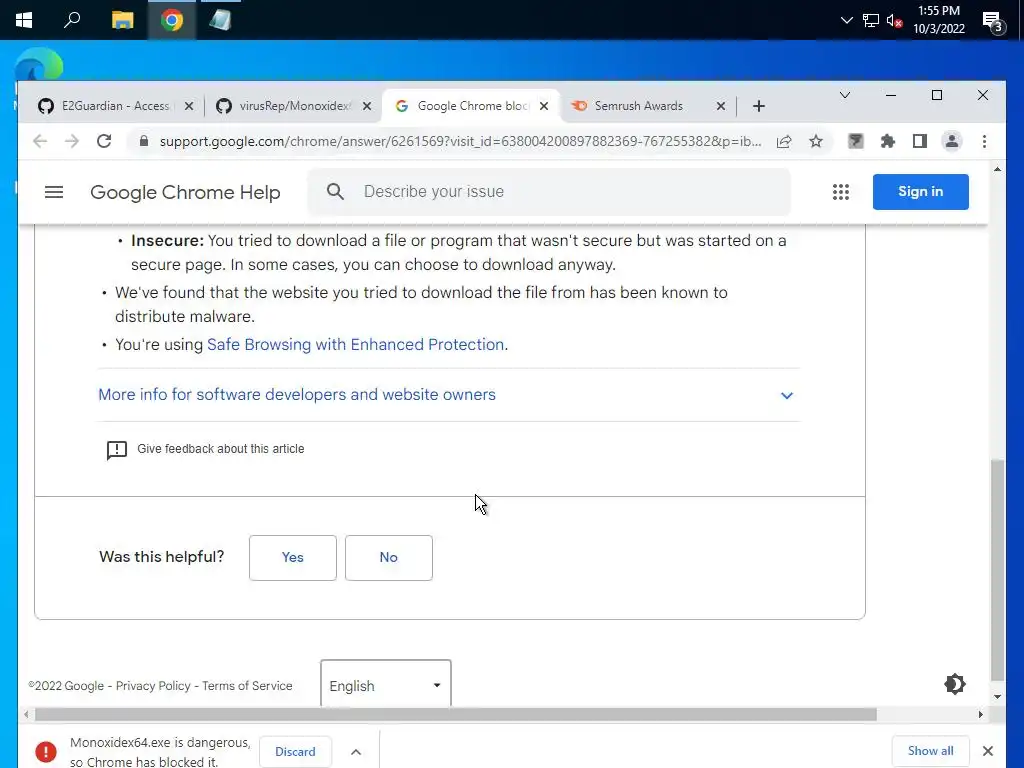Close the Semrush Awards tab

coord(721,106)
